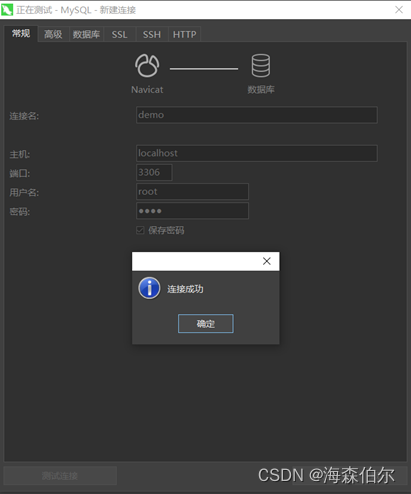The width and height of the screenshot is (411, 494).
Task: Confirm with the 确定 button
Action: [x=206, y=323]
